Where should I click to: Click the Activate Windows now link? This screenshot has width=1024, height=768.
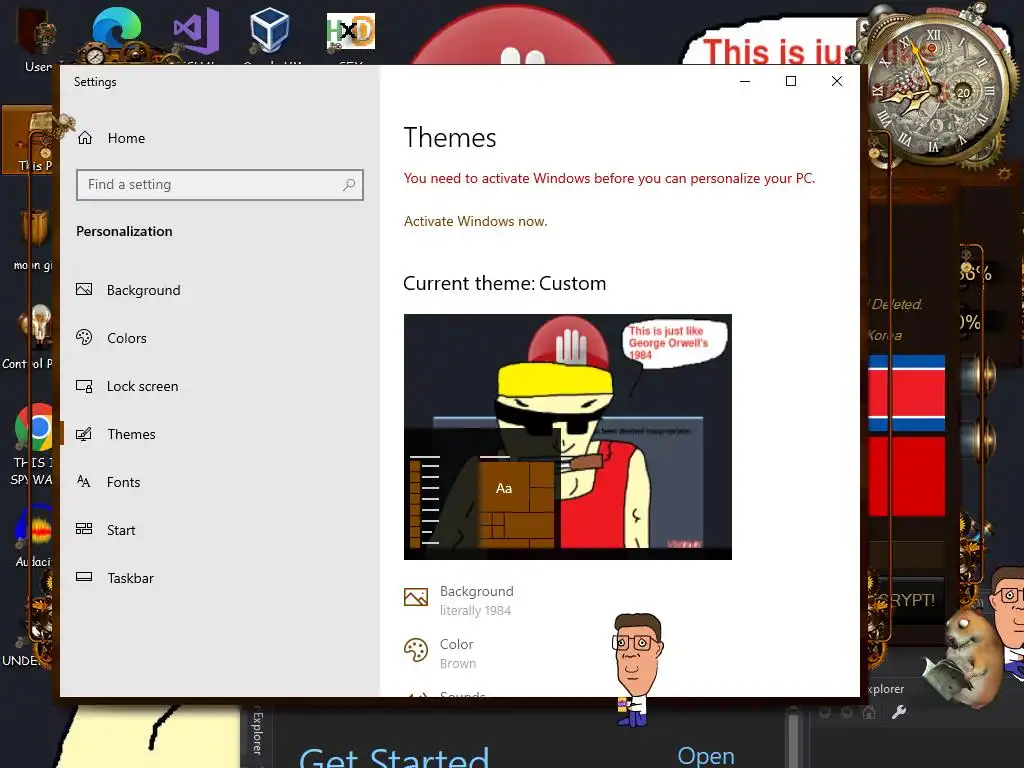[475, 221]
